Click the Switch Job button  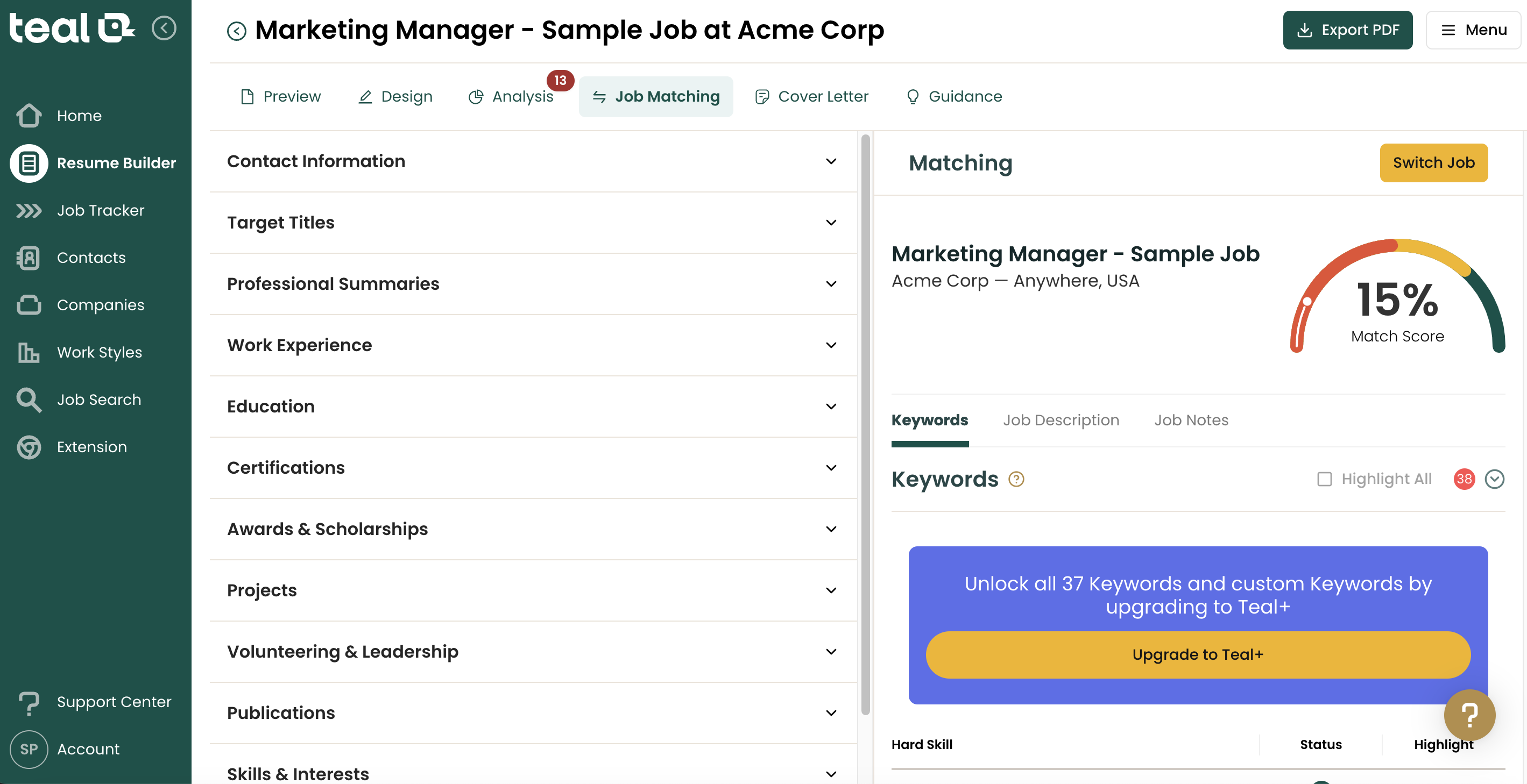pos(1433,162)
